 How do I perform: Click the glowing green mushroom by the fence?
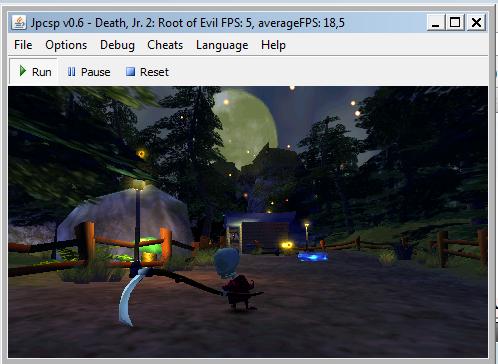pyautogui.click(x=147, y=248)
